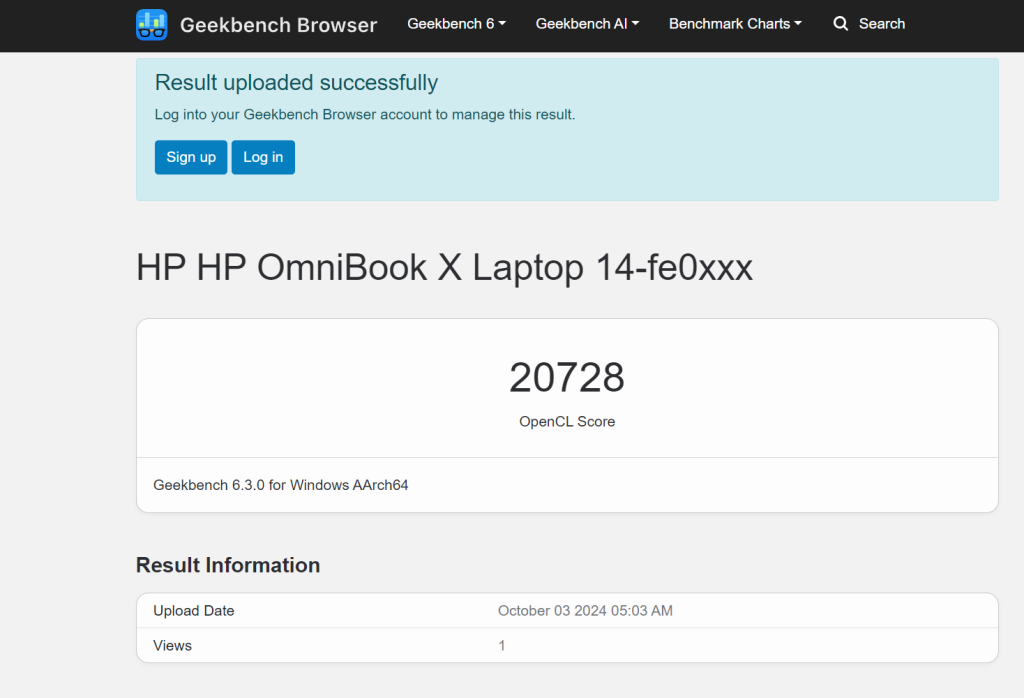Select the Views count value
This screenshot has width=1024, height=698.
click(501, 645)
